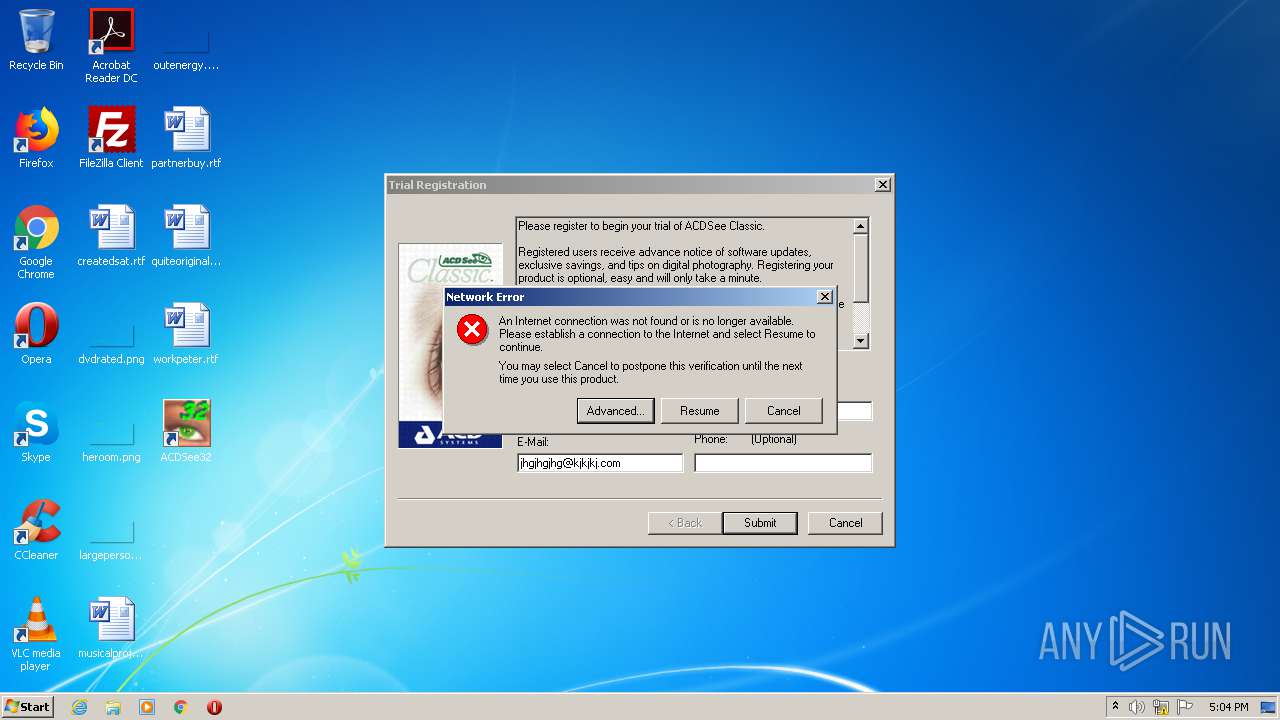Click Cancel in Network Error dialog
Image resolution: width=1280 pixels, height=720 pixels.
[x=783, y=411]
